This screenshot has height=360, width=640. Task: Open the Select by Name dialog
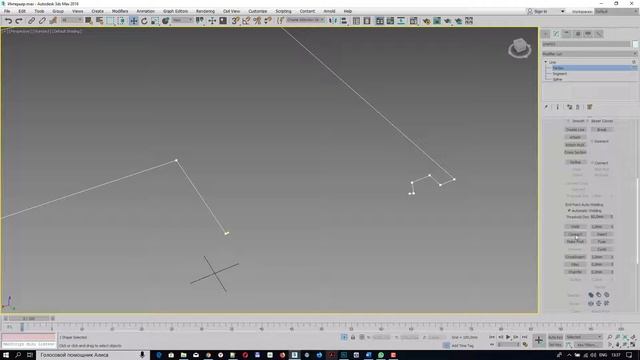tap(99, 21)
